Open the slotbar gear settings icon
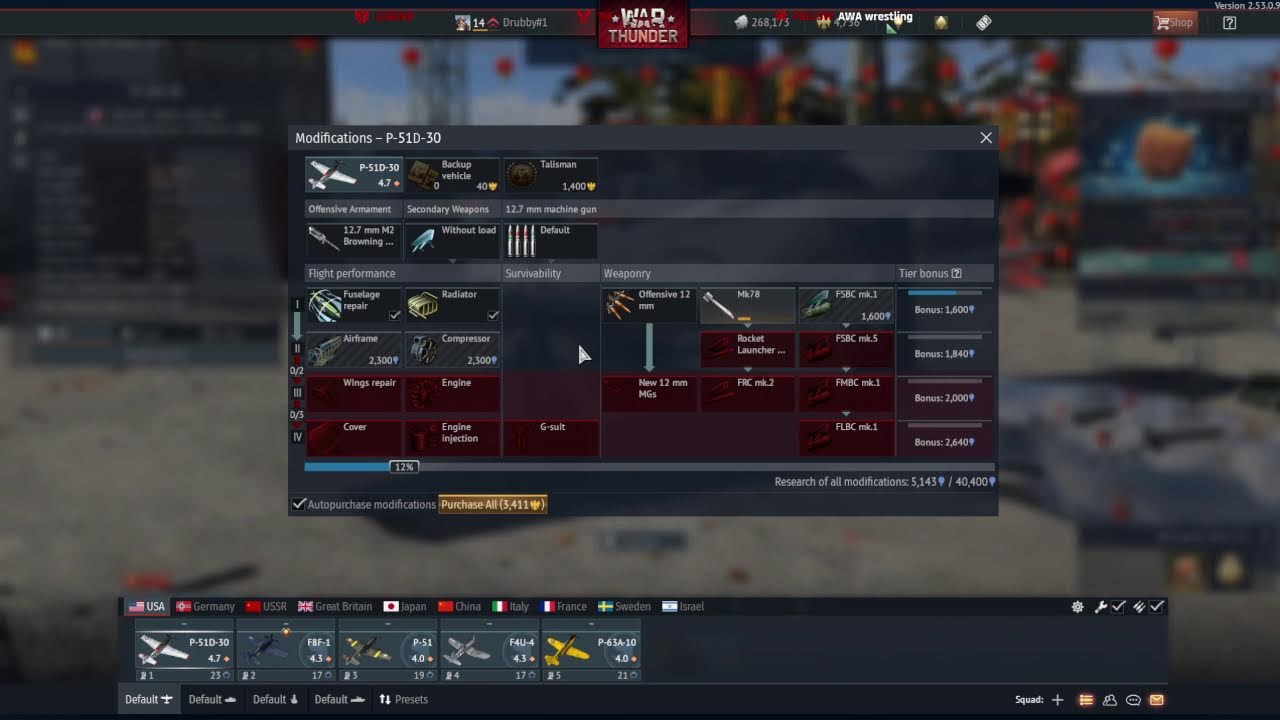The width and height of the screenshot is (1280, 720). click(x=1077, y=606)
